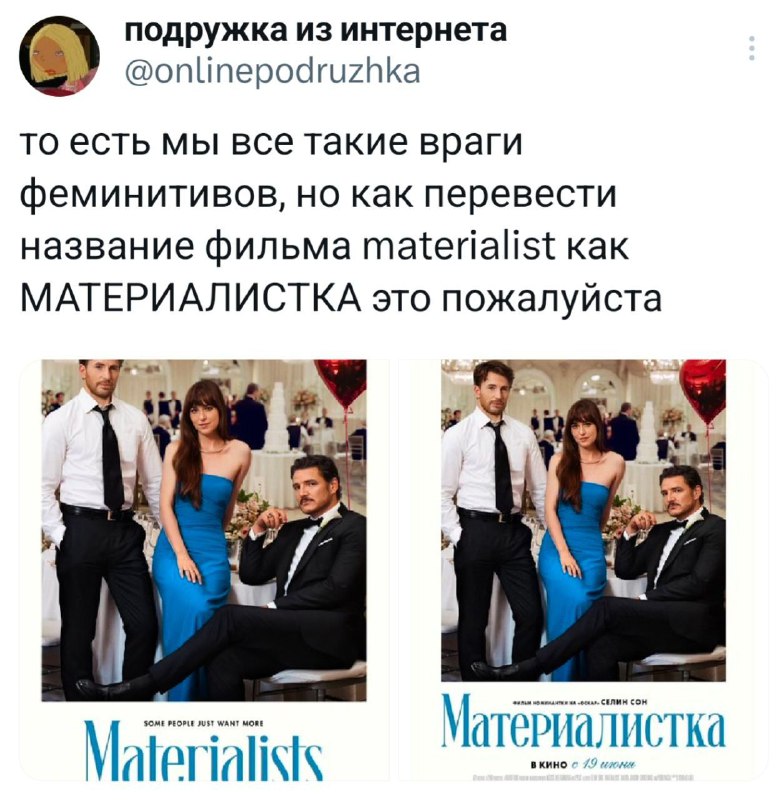Viewport: 784px width, 800px height.
Task: Click the red heart balloon on right poster
Action: [x=702, y=391]
